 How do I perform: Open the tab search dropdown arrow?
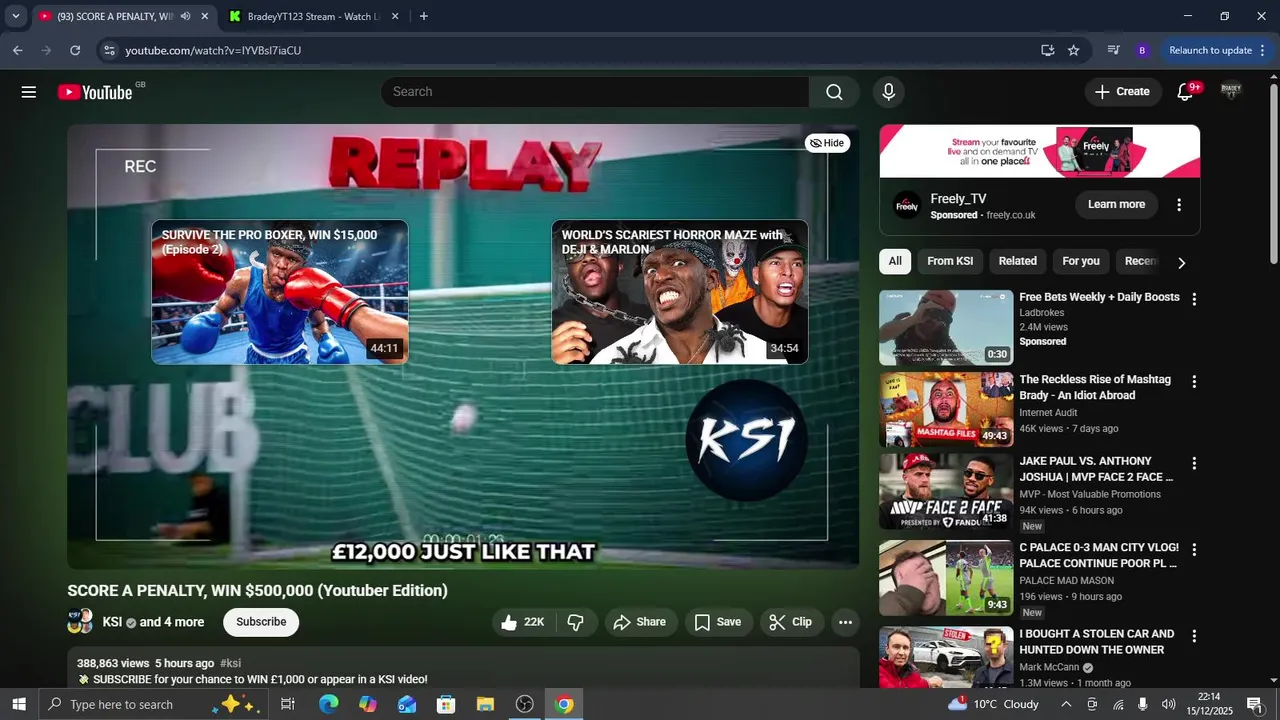click(15, 16)
